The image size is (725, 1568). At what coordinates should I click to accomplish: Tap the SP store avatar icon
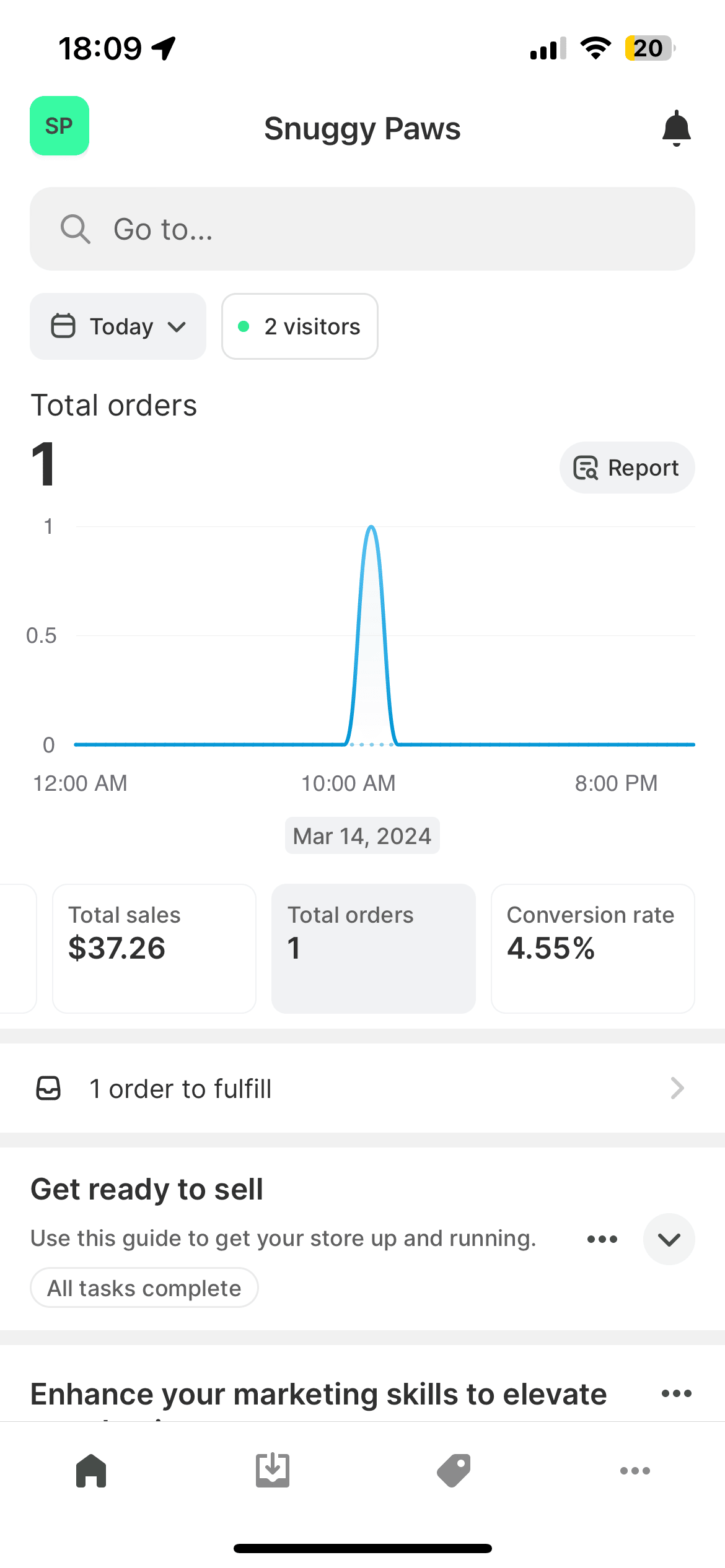[59, 126]
